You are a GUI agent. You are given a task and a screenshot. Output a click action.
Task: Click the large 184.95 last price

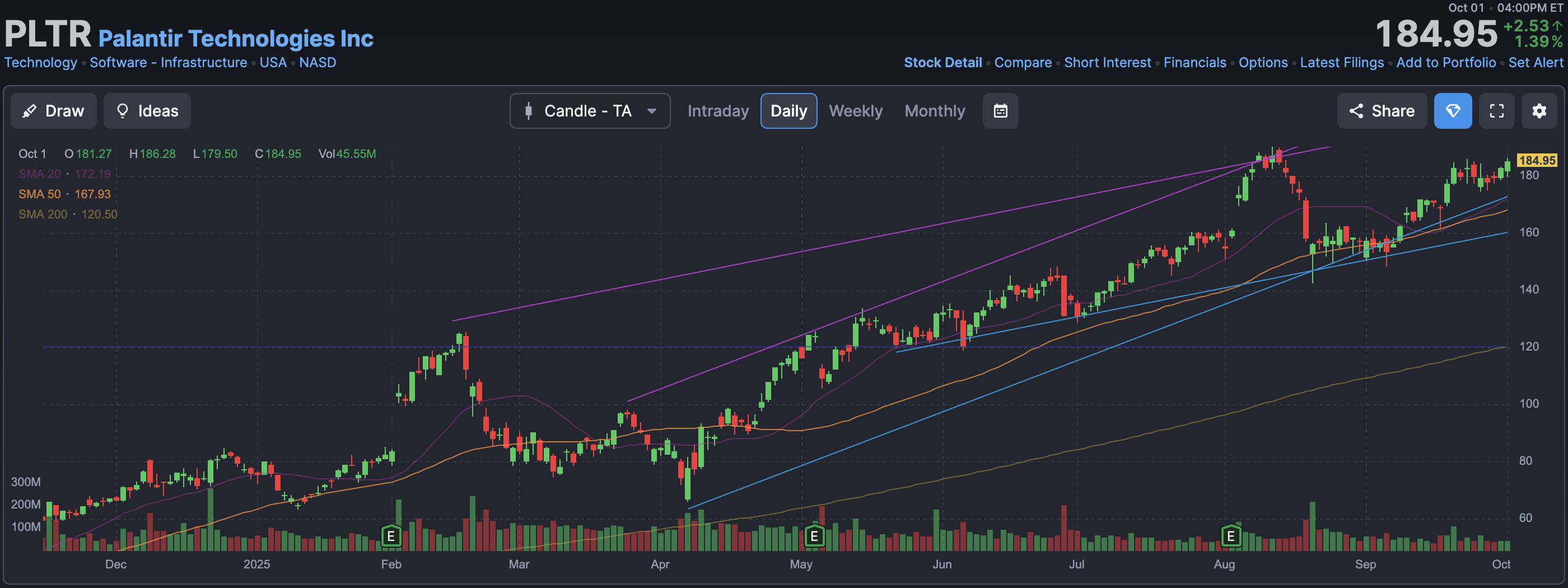[1436, 34]
